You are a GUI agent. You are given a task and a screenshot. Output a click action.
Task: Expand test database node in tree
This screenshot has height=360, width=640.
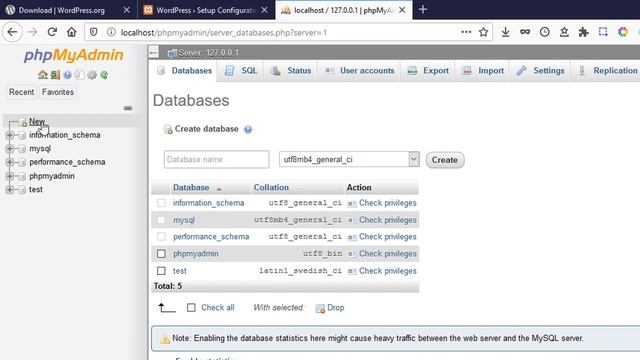(x=10, y=189)
